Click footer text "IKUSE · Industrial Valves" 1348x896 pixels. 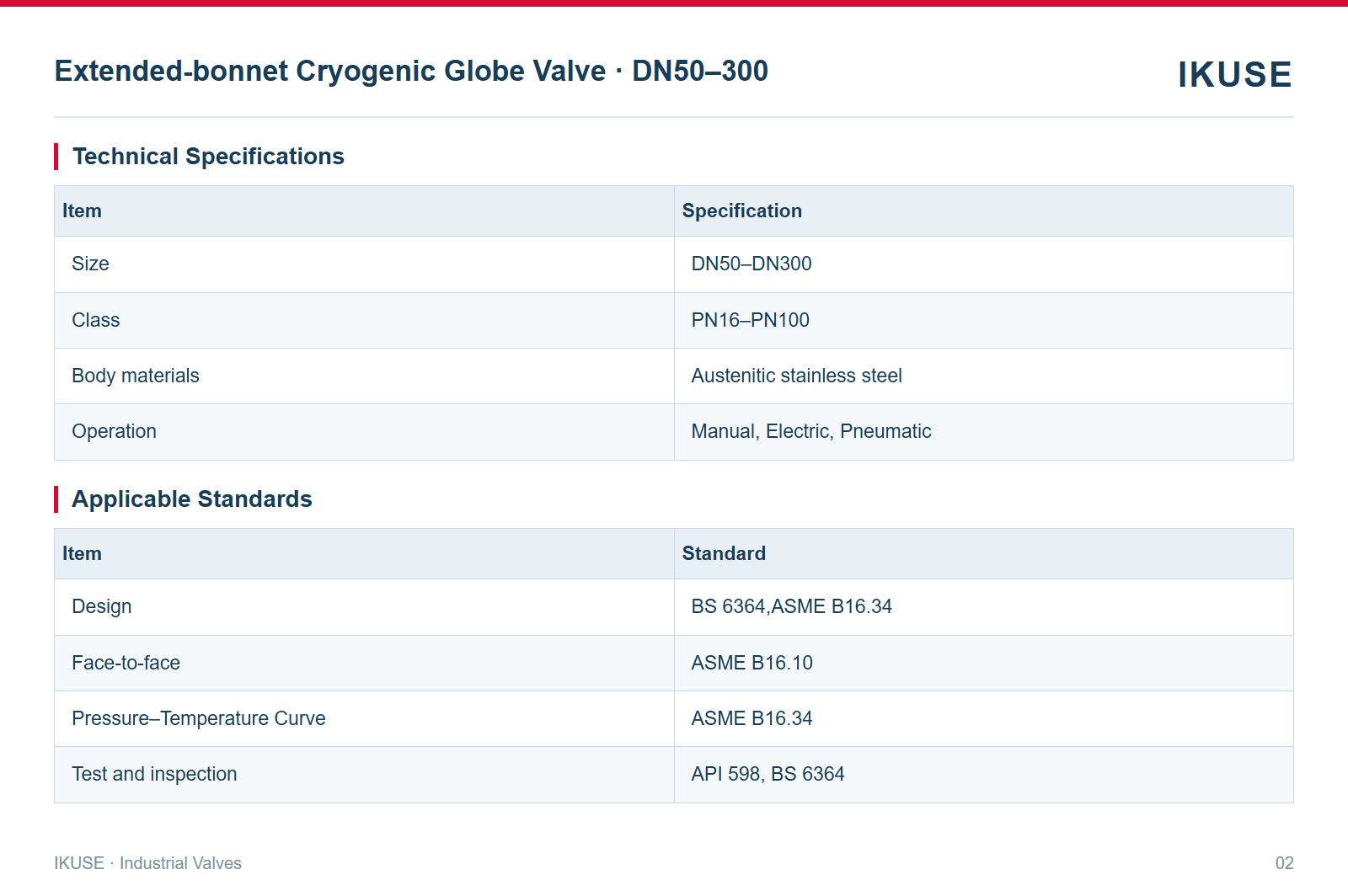tap(147, 863)
